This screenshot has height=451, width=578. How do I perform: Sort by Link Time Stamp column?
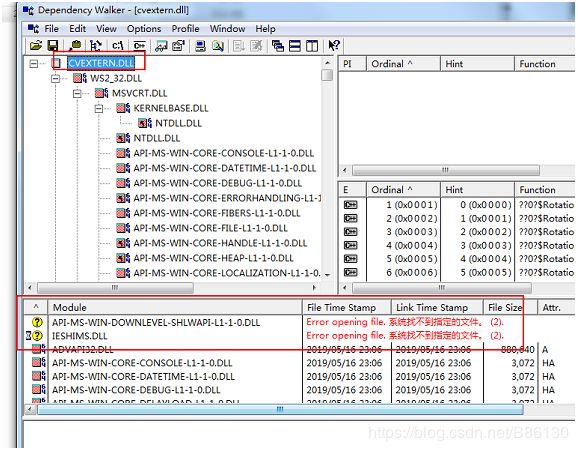[437, 307]
